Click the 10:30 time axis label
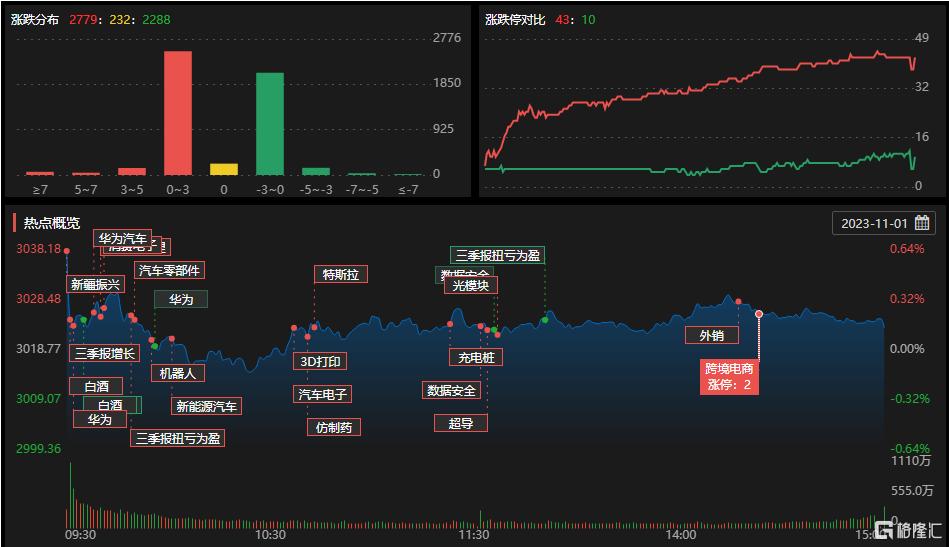949x547 pixels. (270, 535)
